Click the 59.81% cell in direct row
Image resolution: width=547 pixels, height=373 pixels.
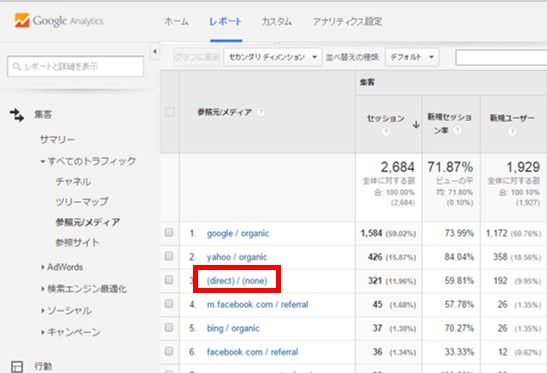459,281
